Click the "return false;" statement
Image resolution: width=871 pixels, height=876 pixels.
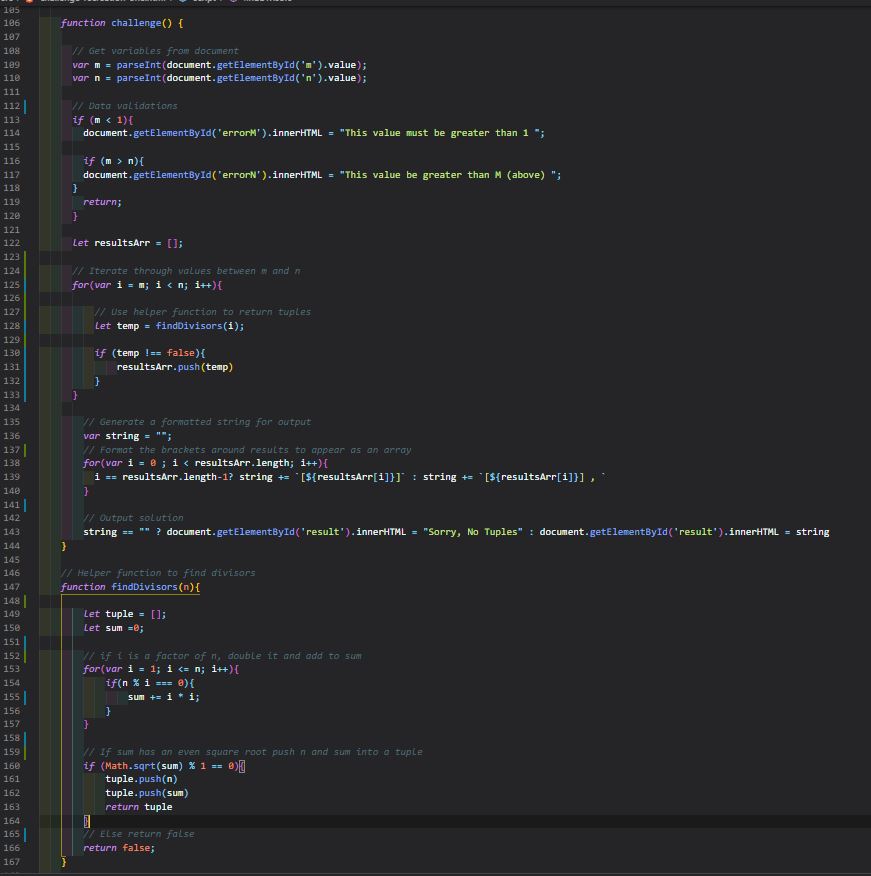[x=119, y=848]
